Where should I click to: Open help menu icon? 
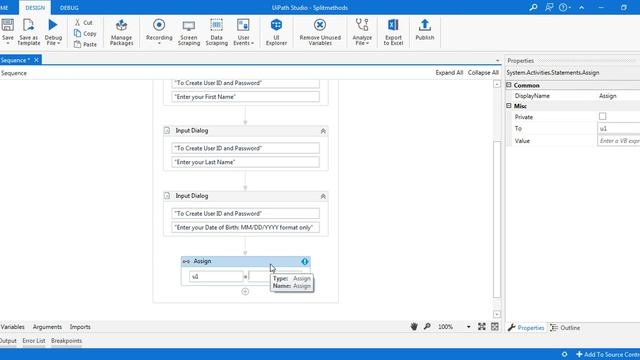click(x=564, y=7)
